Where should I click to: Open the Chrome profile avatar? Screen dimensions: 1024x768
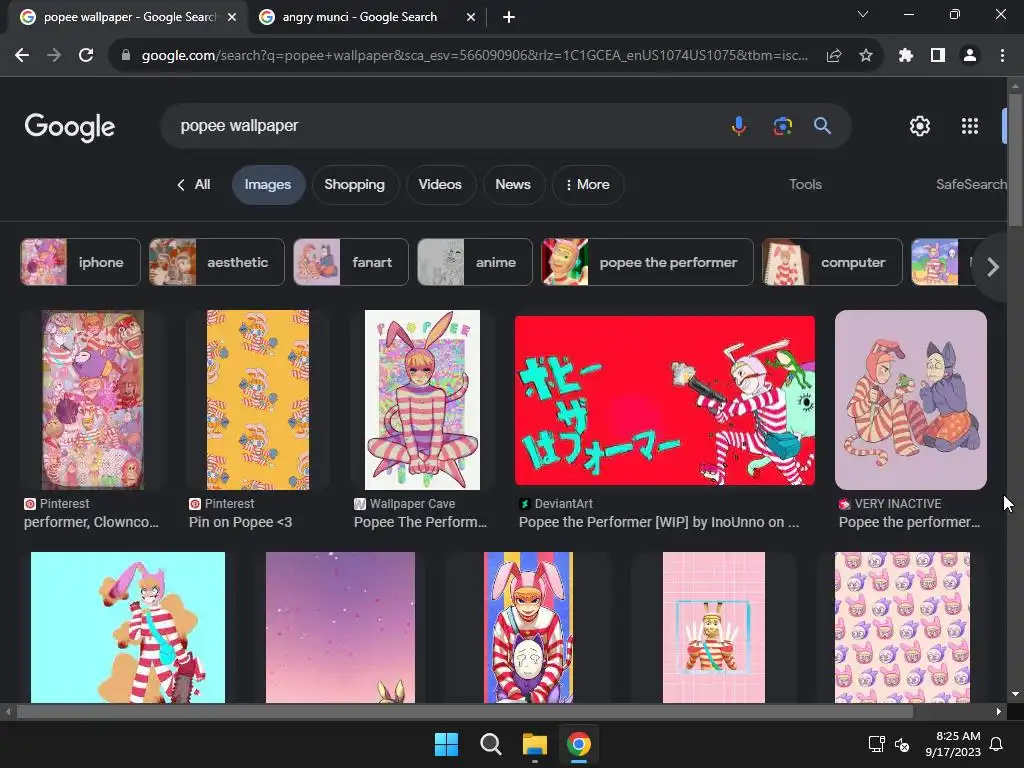click(x=970, y=56)
